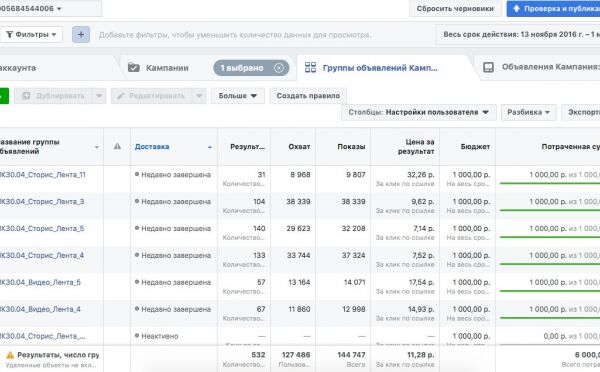Open ad set Сторис_Лента_11
600x372 pixels.
tap(42, 175)
